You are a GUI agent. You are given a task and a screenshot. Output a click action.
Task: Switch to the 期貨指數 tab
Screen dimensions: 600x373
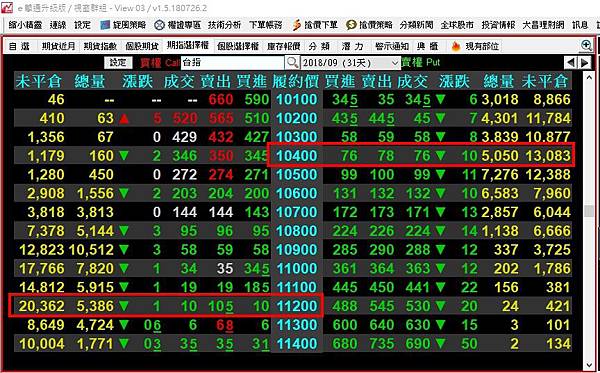100,47
